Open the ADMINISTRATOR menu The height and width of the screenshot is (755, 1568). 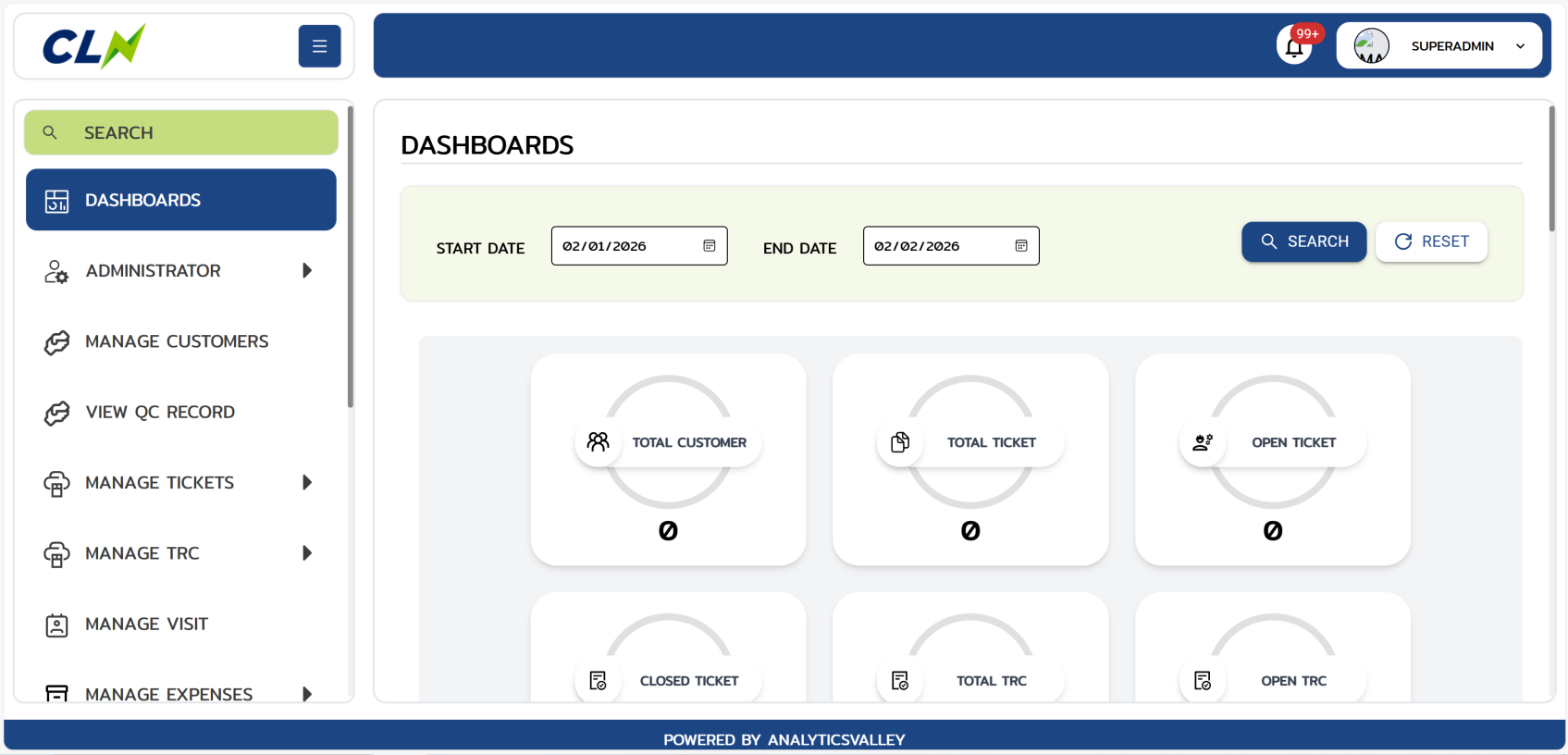(181, 271)
